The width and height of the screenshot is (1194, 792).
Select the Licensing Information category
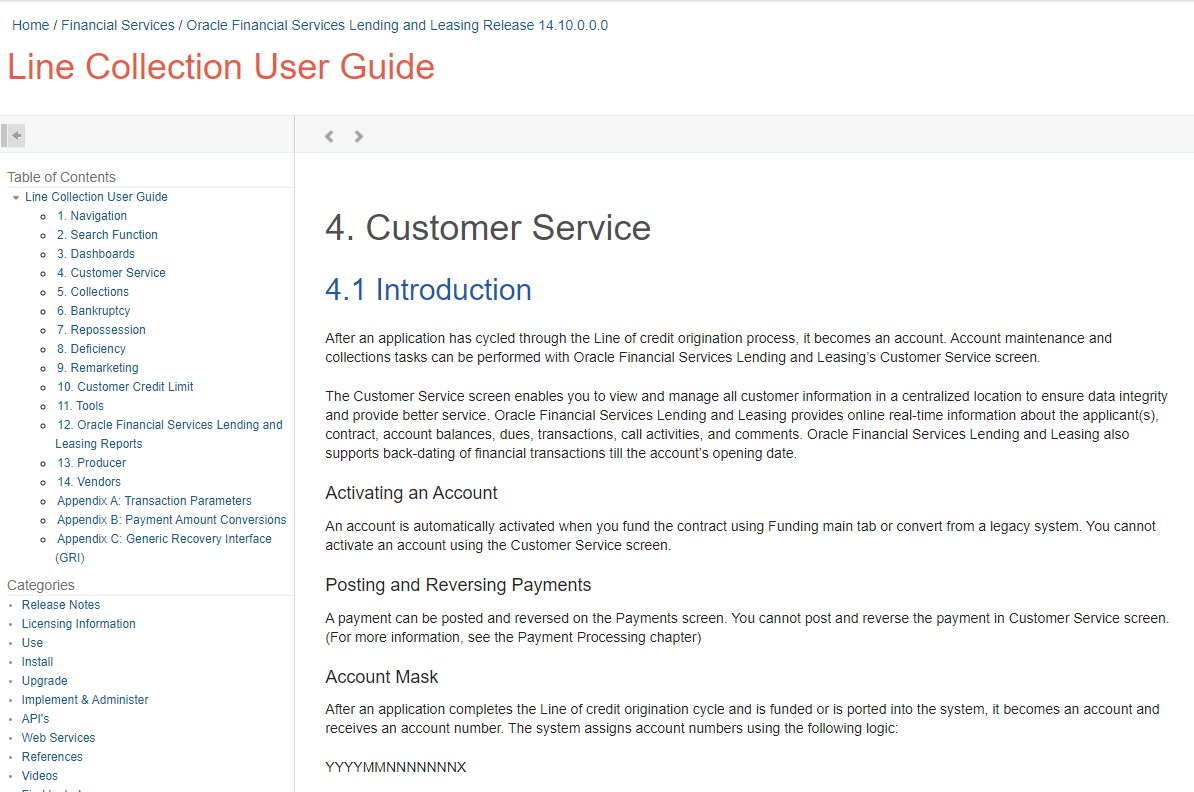78,624
